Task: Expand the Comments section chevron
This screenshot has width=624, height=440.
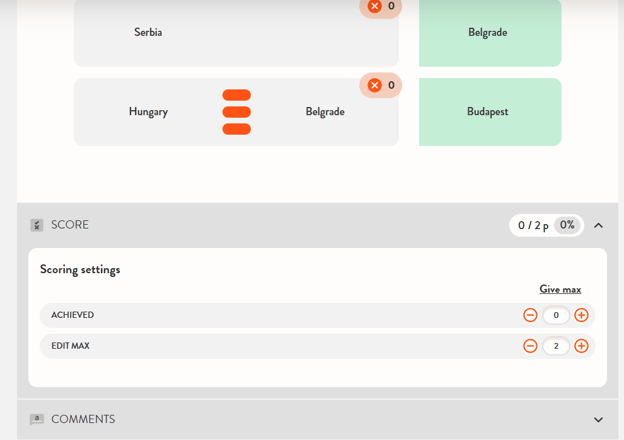Action: click(x=598, y=420)
